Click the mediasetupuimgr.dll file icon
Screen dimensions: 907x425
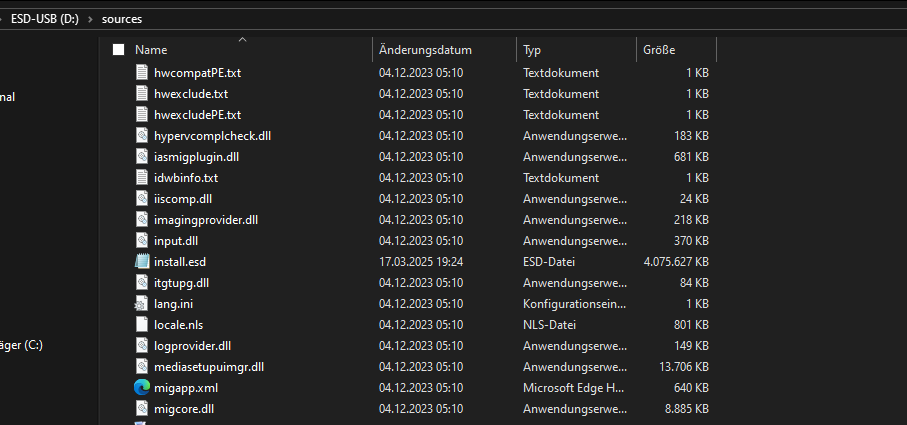141,367
